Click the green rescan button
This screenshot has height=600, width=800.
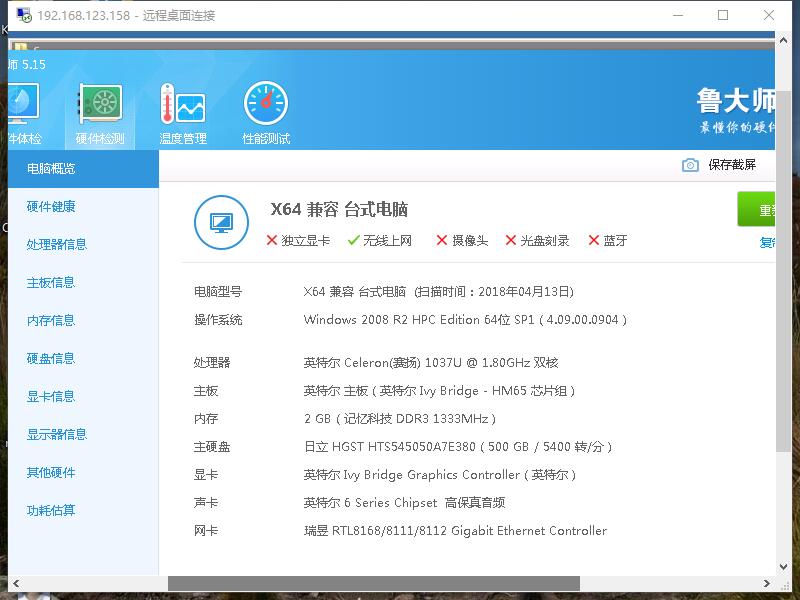[x=756, y=209]
